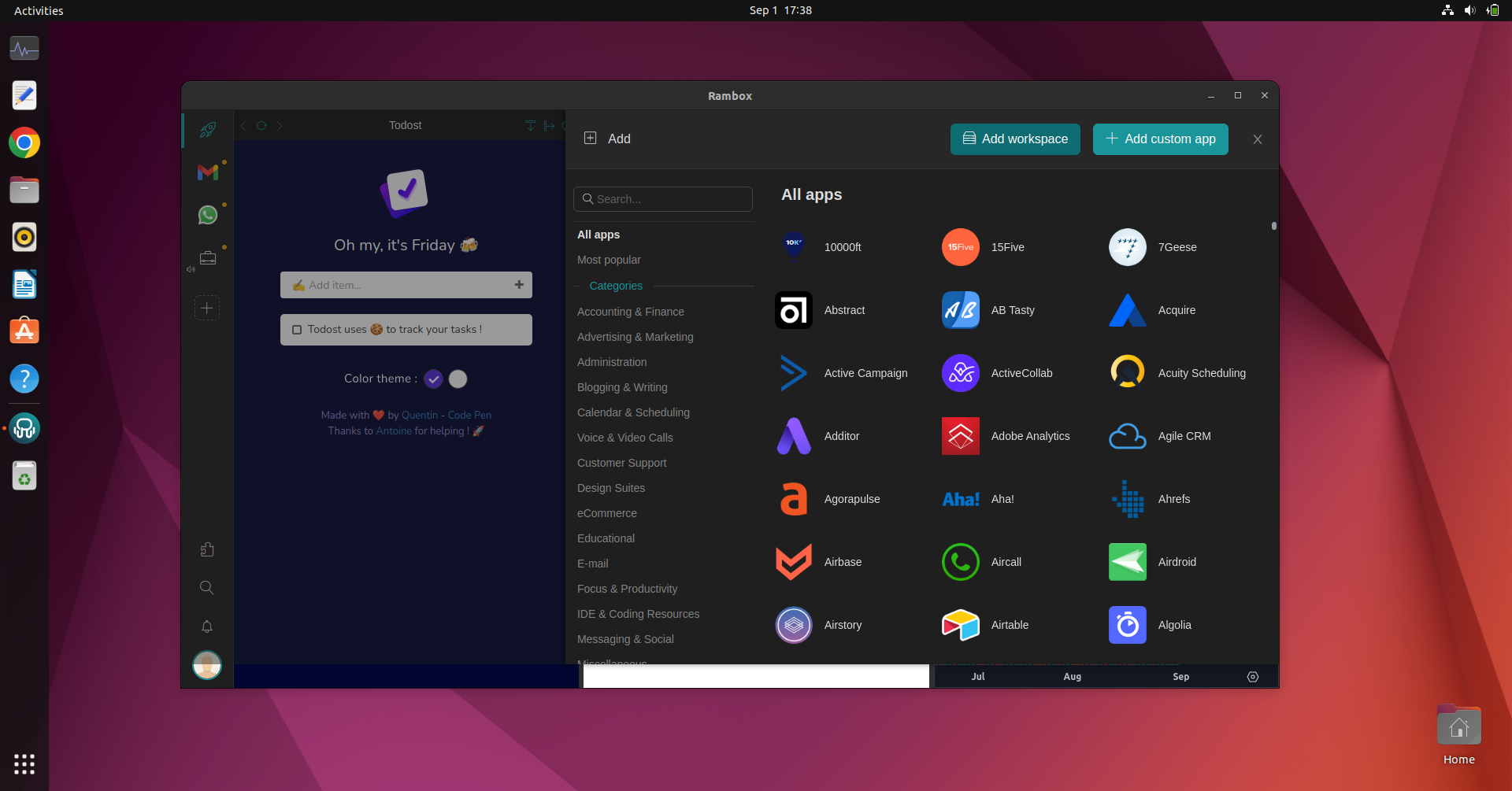Open the Gmail app in sidebar
The height and width of the screenshot is (791, 1512).
point(207,172)
